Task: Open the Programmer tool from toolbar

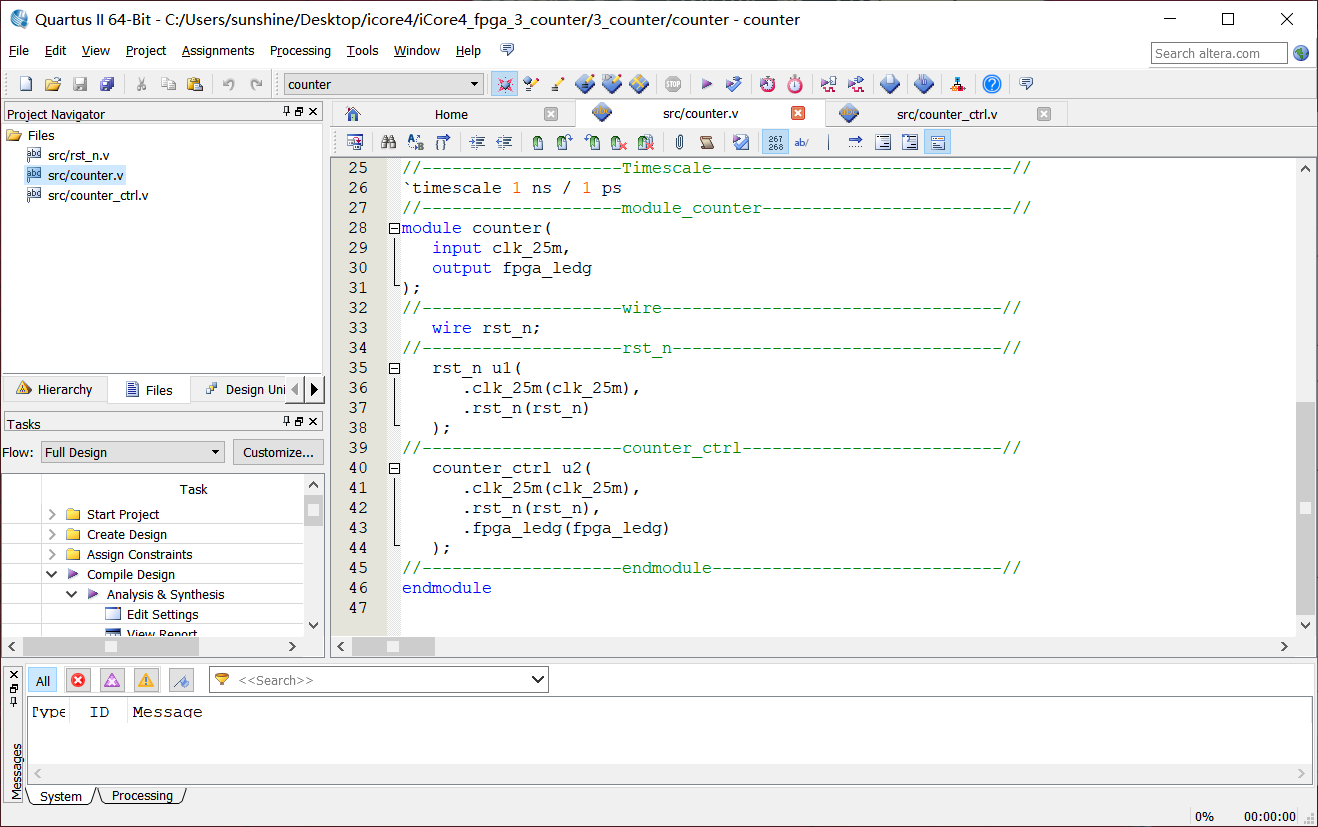Action: click(924, 84)
